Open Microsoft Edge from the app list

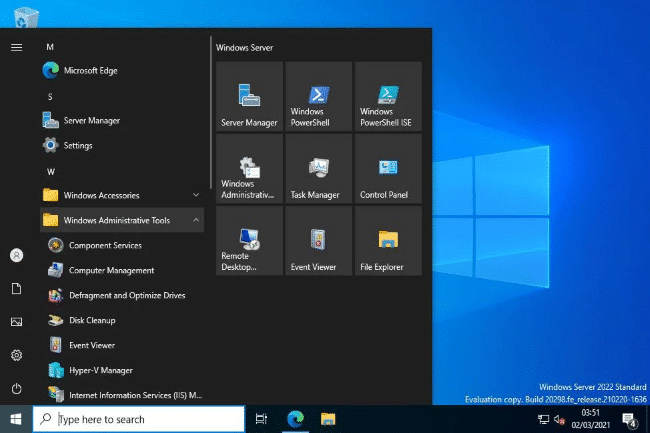[91, 71]
